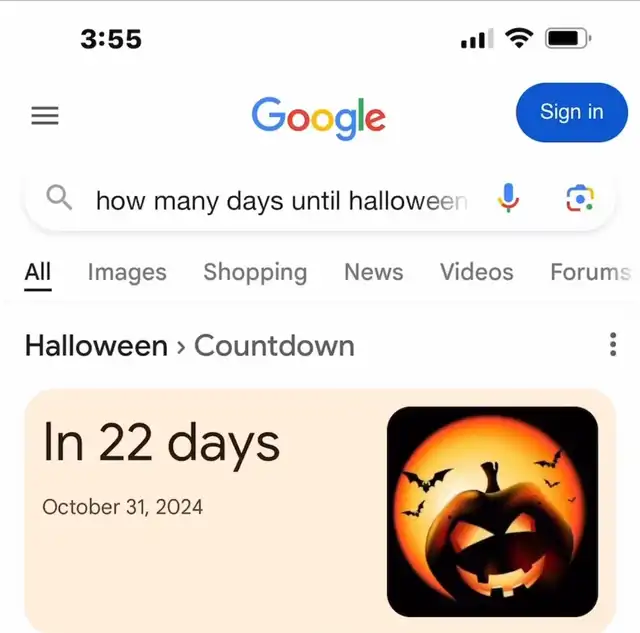Open Google Lens camera search icon
The width and height of the screenshot is (640, 633).
580,198
